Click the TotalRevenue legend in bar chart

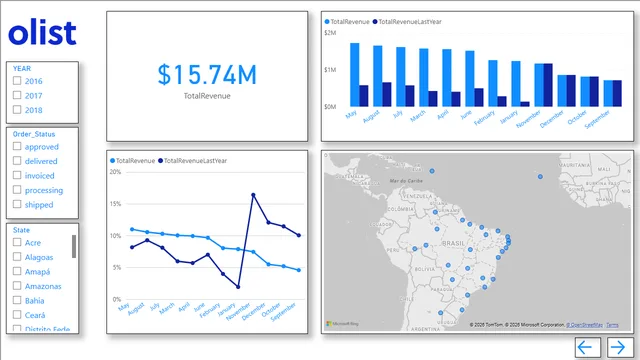pos(347,22)
